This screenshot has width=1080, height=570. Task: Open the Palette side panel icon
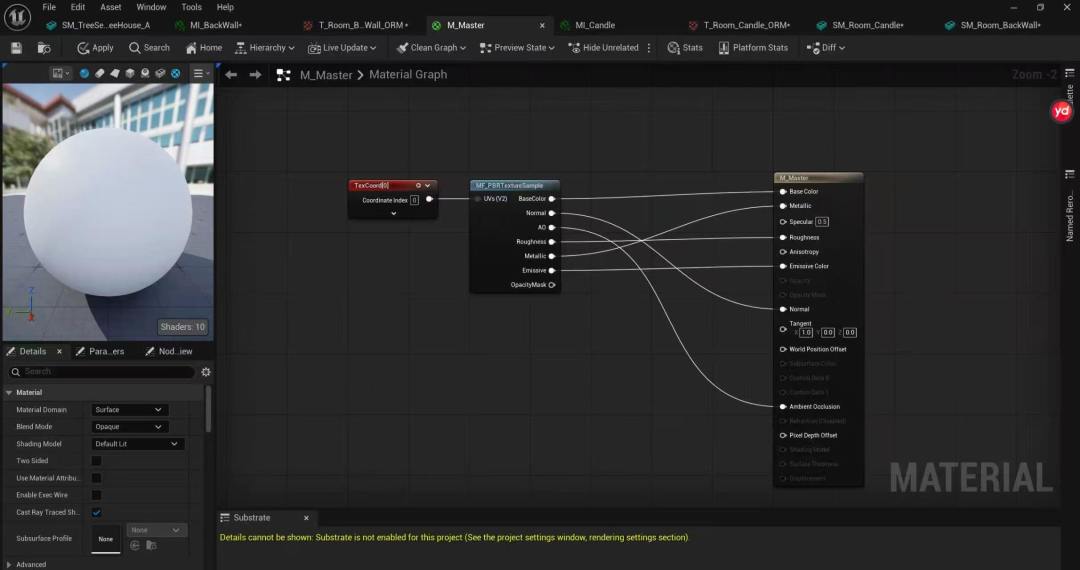tap(1070, 74)
